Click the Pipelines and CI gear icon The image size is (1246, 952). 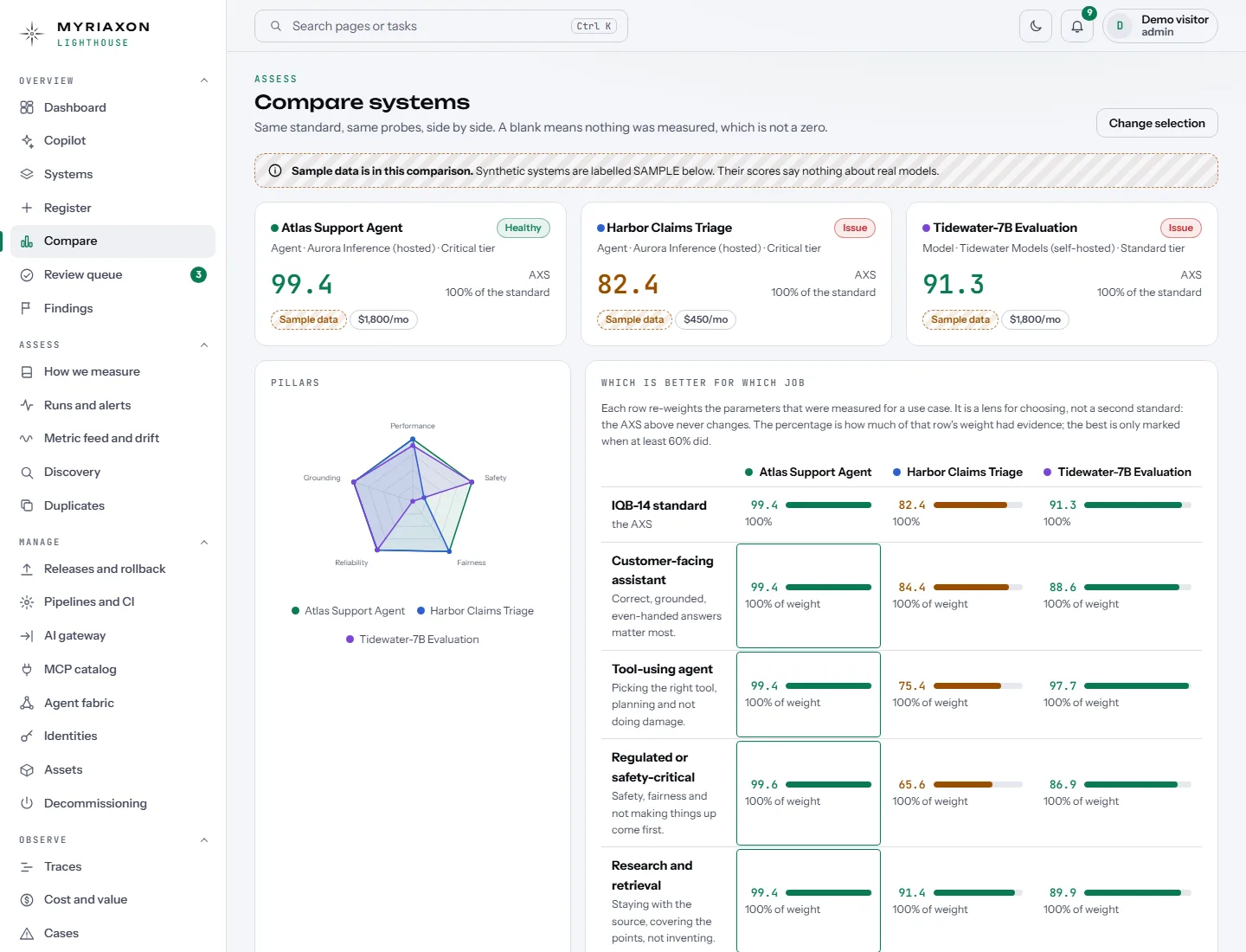27,602
